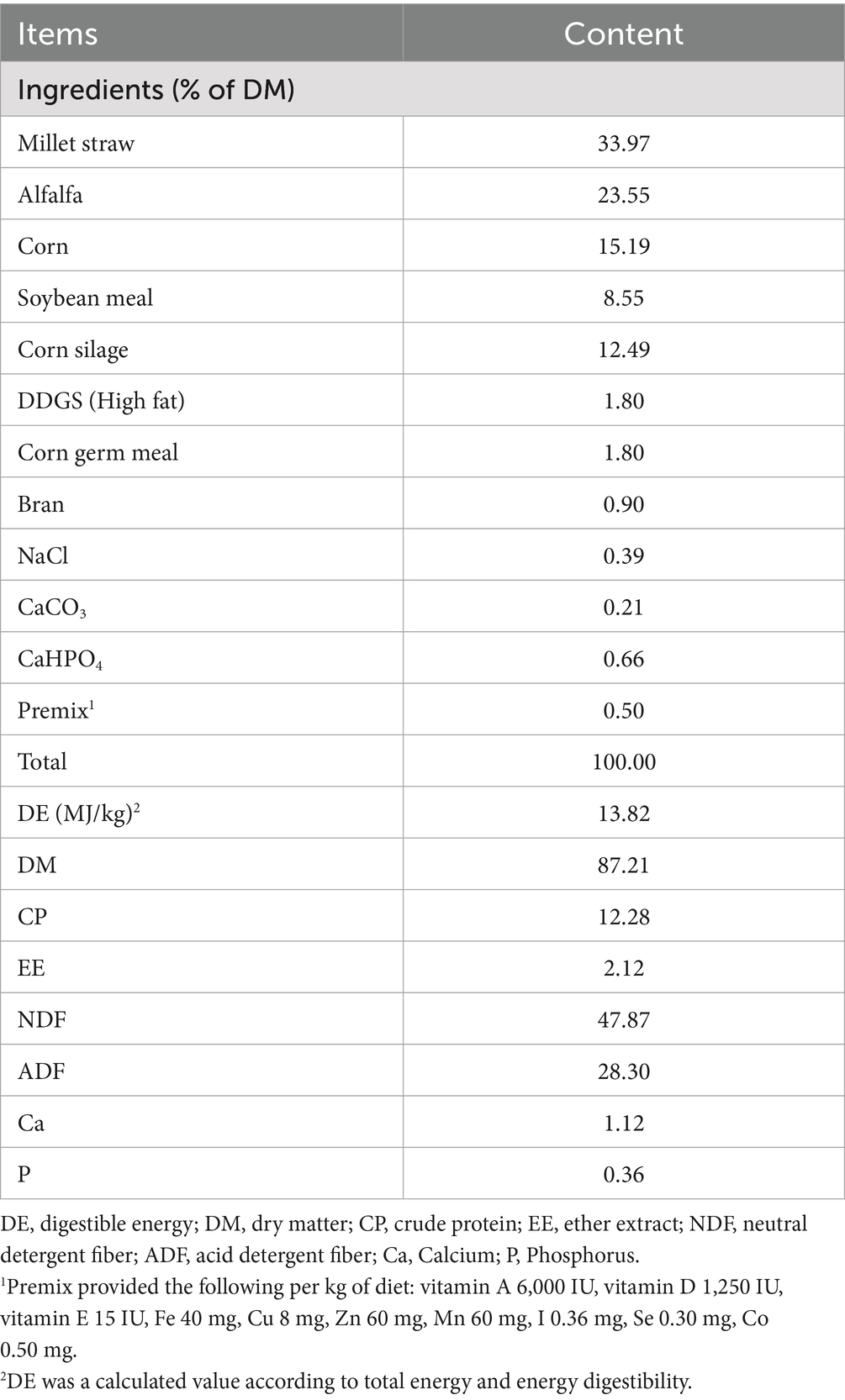This screenshot has height=1400, width=845.
Task: Click the NDF value 47.87
Action: 623,1020
